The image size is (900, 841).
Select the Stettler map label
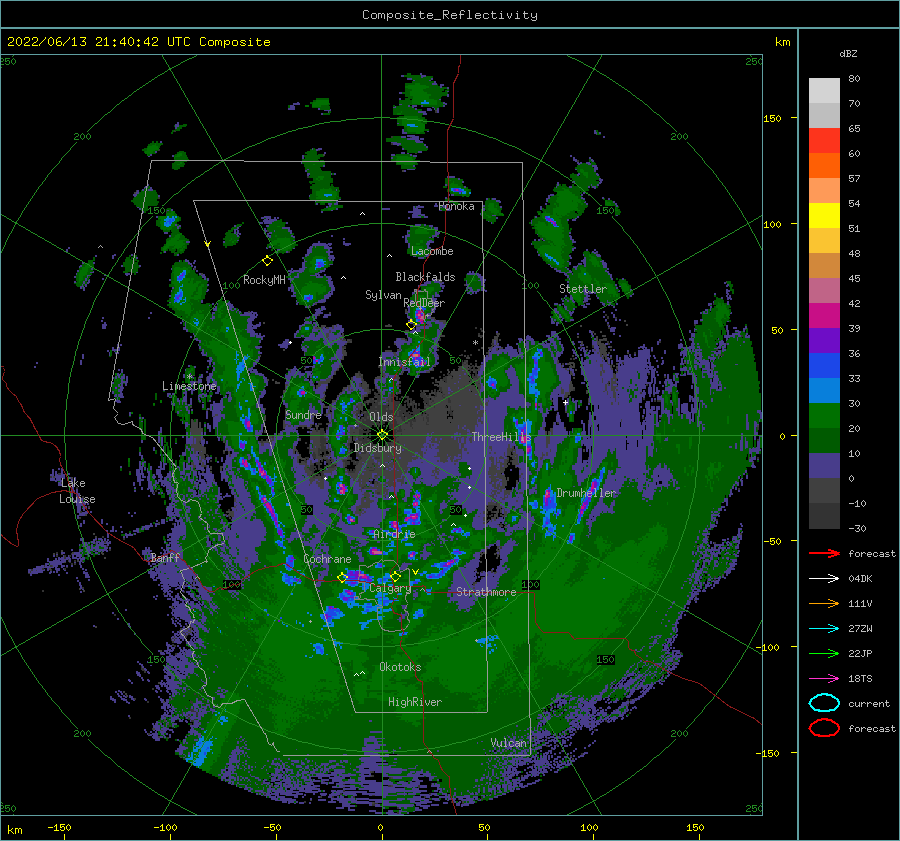click(583, 289)
